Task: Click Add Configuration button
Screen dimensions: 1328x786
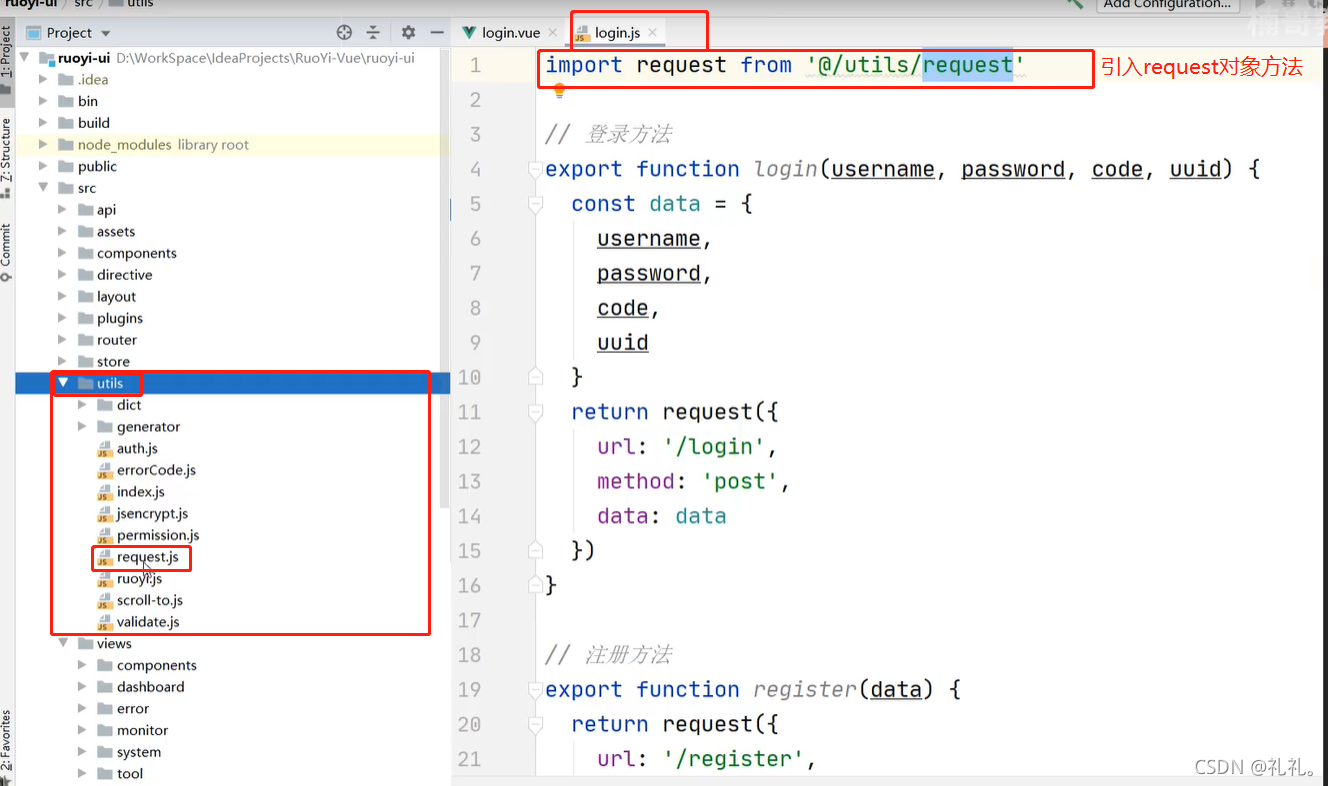Action: pyautogui.click(x=1167, y=5)
